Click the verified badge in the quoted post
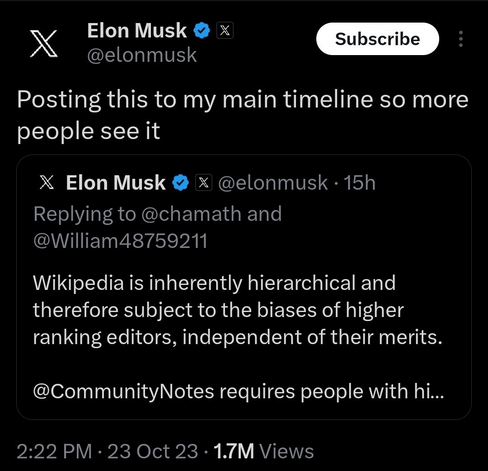The width and height of the screenshot is (488, 471). pyautogui.click(x=181, y=183)
